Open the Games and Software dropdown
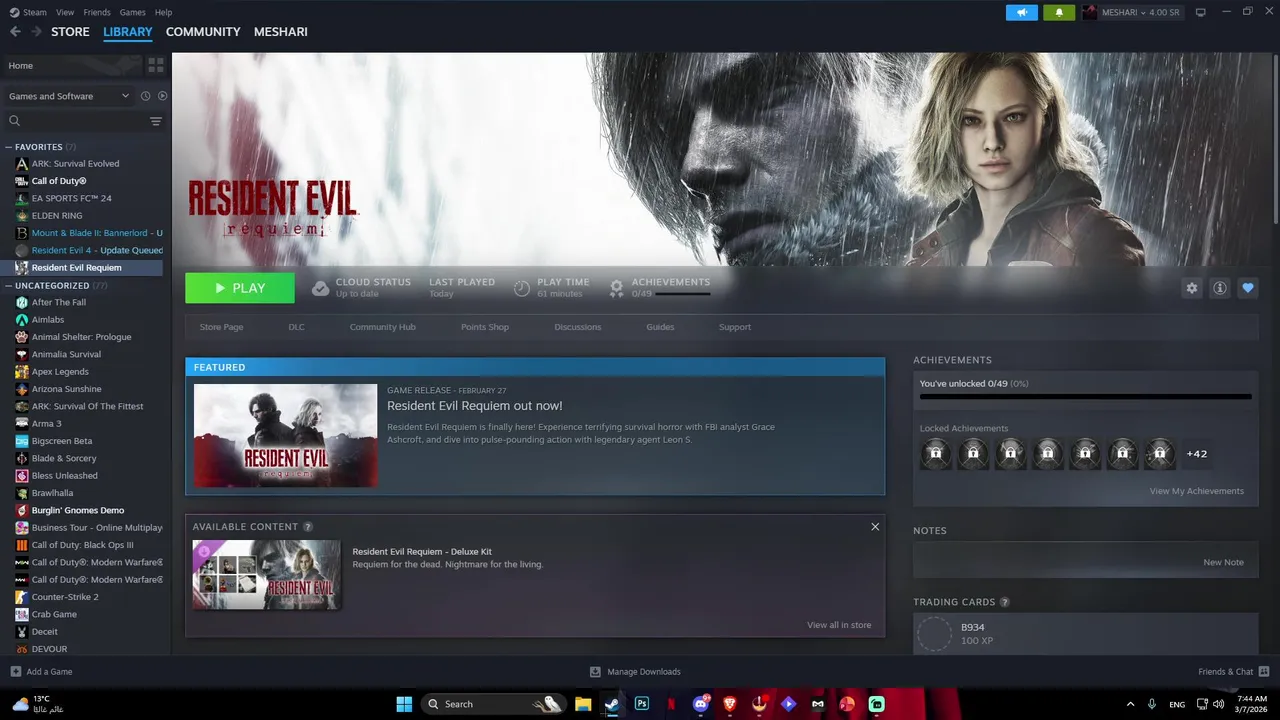Screen dimensions: 1280x720 68,96
